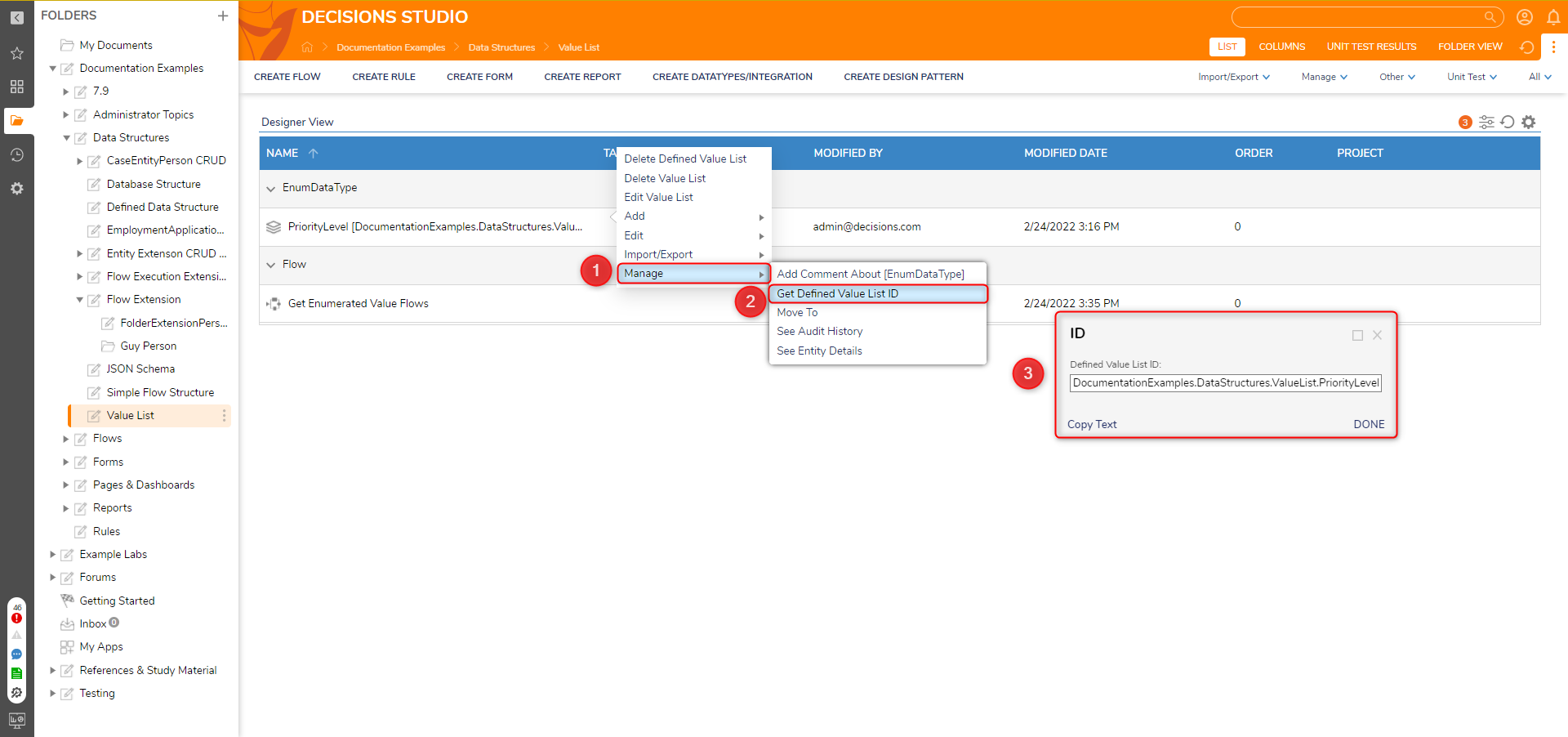Expand the 7.9 folder
This screenshot has height=737, width=1568.
coord(66,92)
